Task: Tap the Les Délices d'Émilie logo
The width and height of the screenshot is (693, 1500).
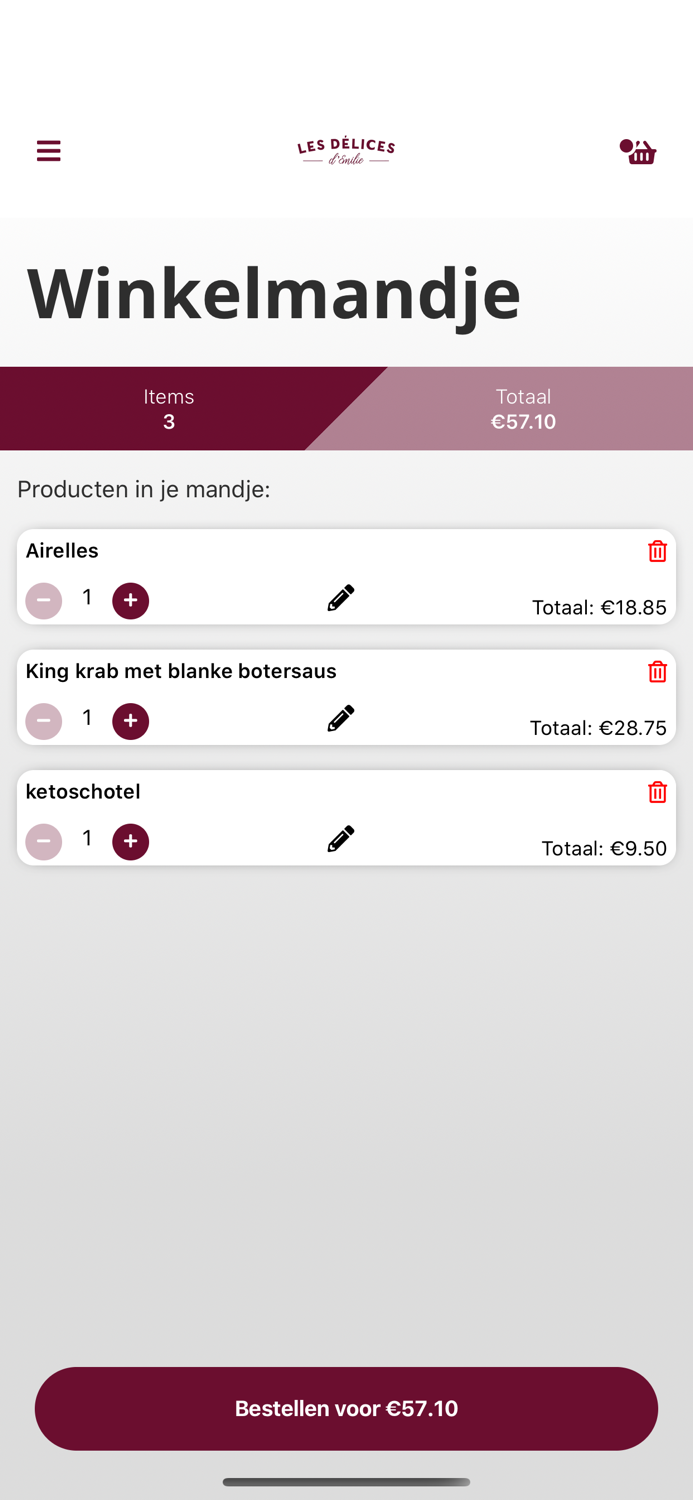Action: pyautogui.click(x=346, y=151)
